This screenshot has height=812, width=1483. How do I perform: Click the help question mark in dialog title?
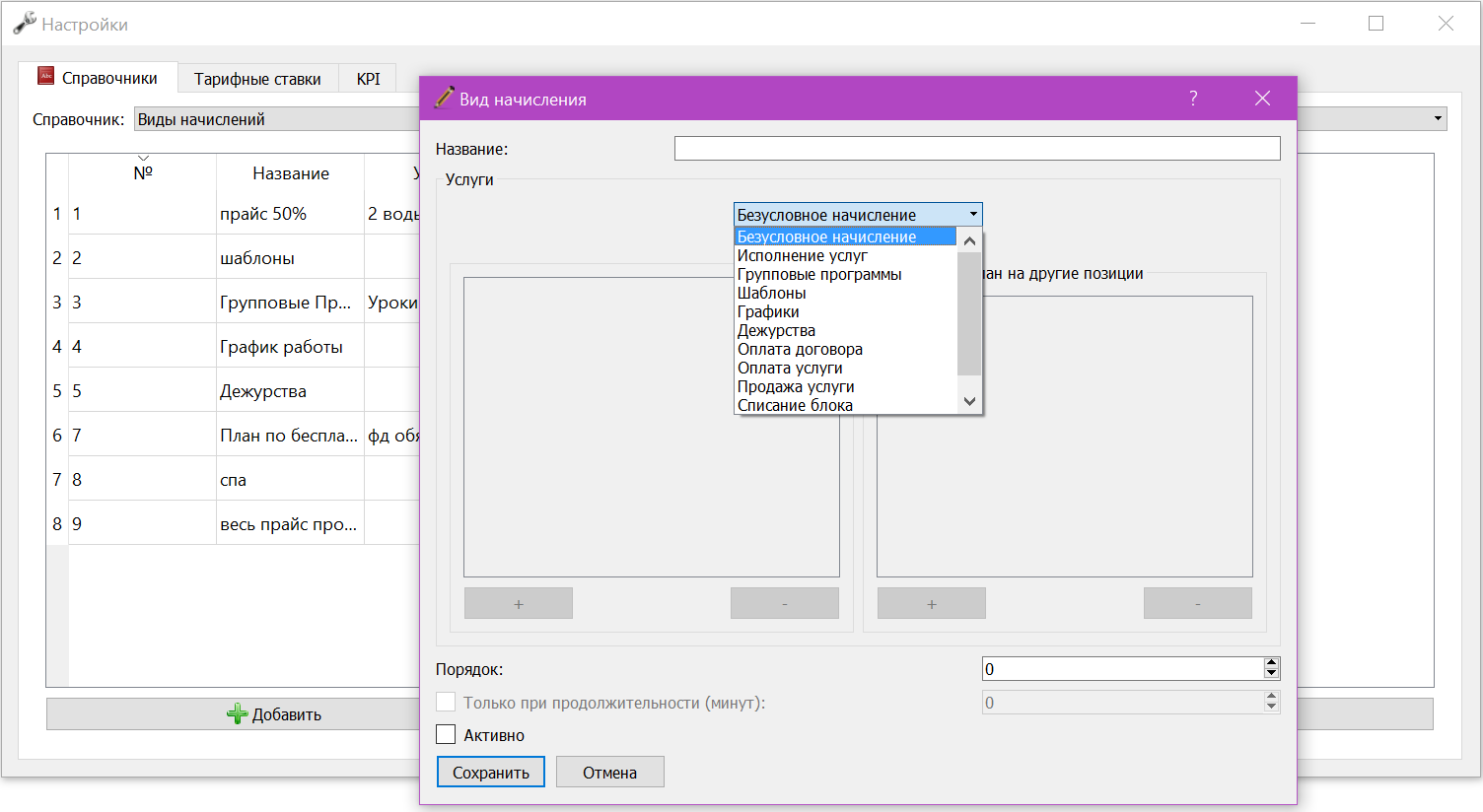point(1193,99)
